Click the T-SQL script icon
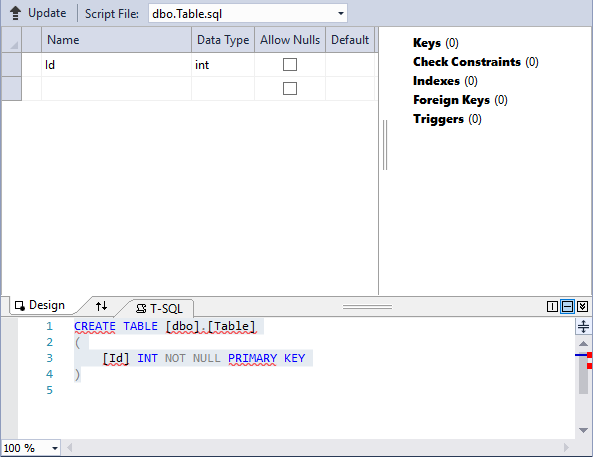 [x=141, y=309]
